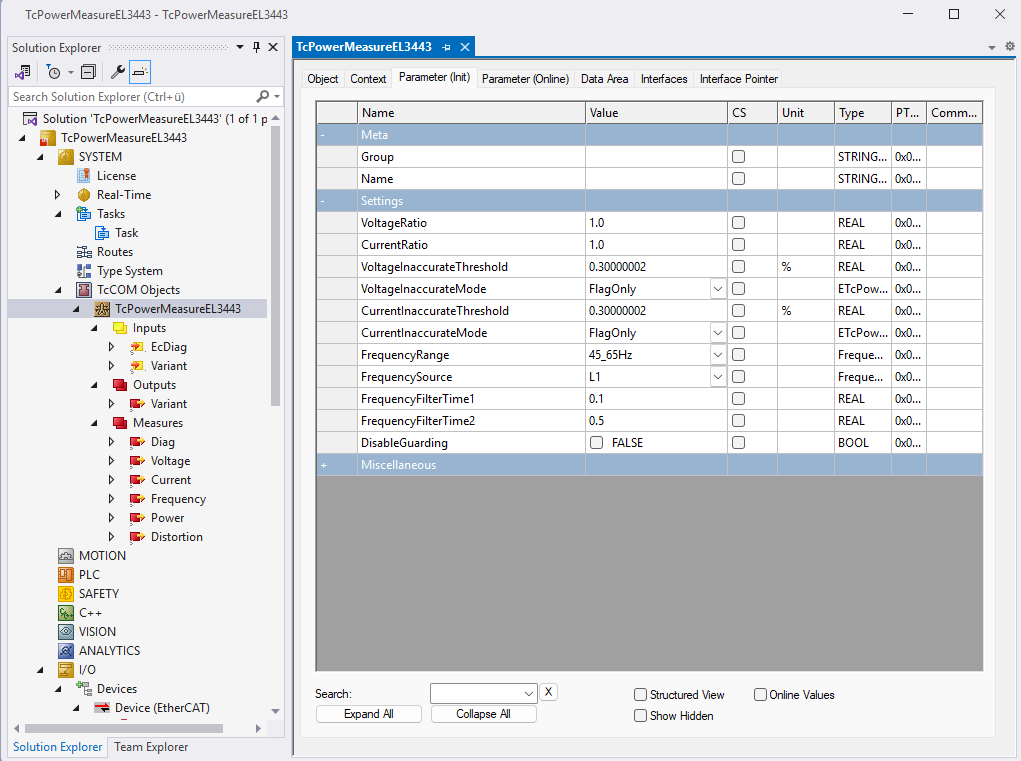This screenshot has width=1021, height=761.
Task: Enable the Structured View checkbox
Action: (640, 695)
